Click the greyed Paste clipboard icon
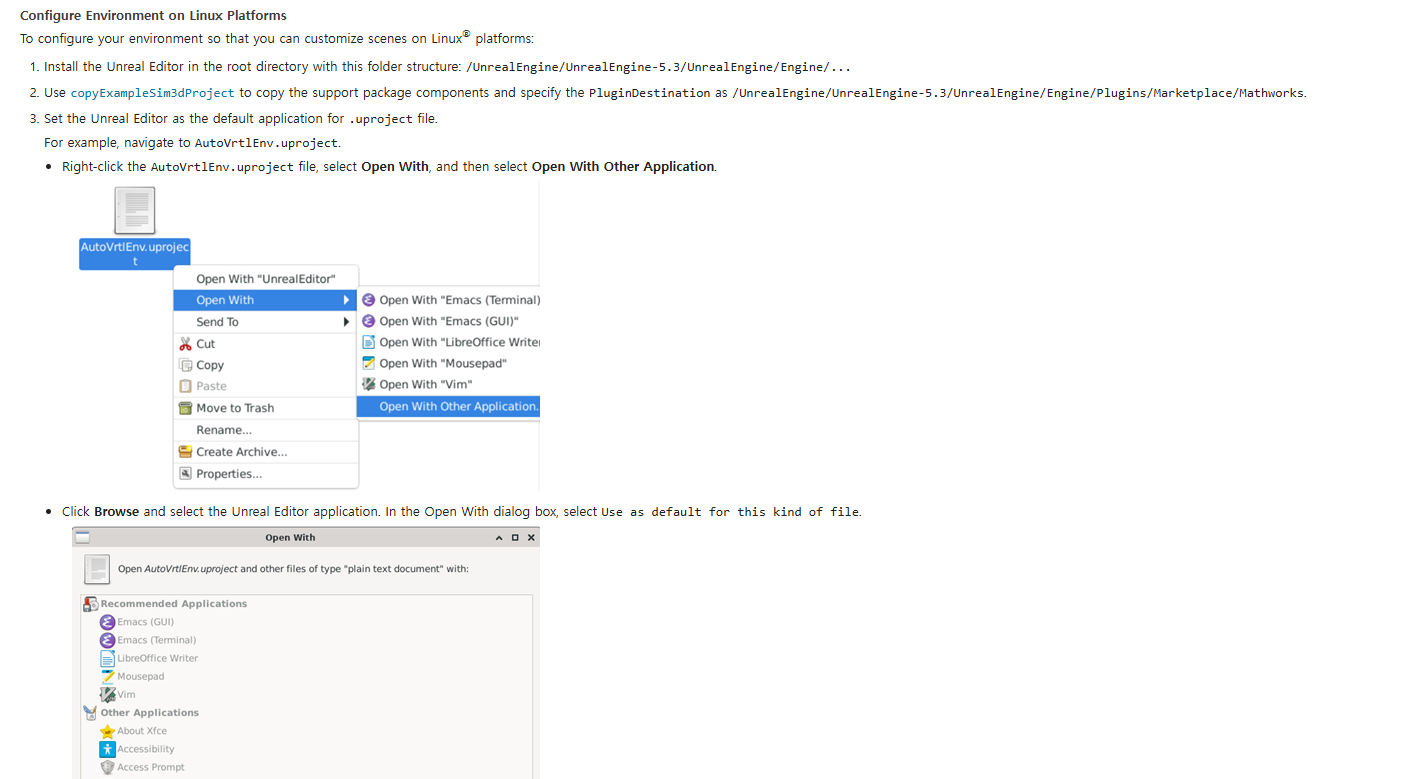 (x=185, y=386)
